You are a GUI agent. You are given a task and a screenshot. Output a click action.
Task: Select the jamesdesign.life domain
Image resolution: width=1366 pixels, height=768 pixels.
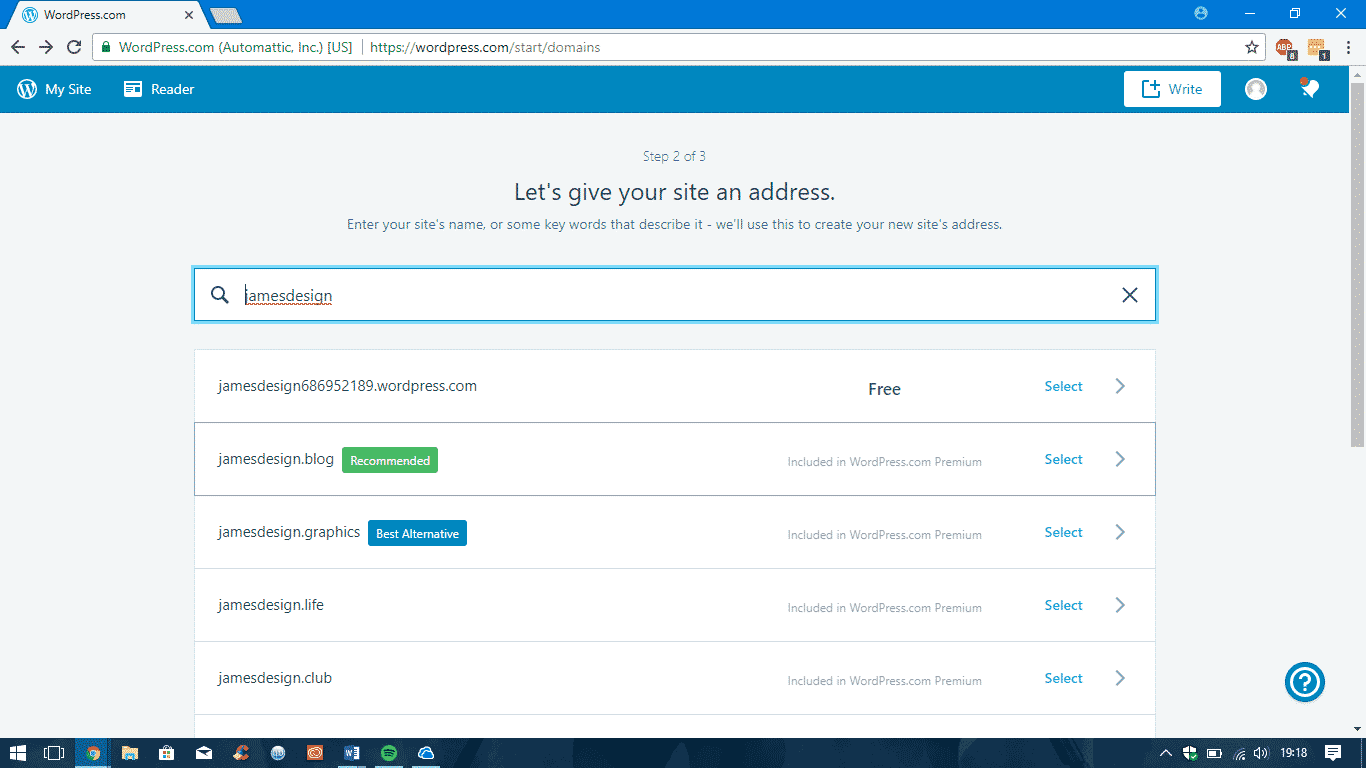[1063, 605]
